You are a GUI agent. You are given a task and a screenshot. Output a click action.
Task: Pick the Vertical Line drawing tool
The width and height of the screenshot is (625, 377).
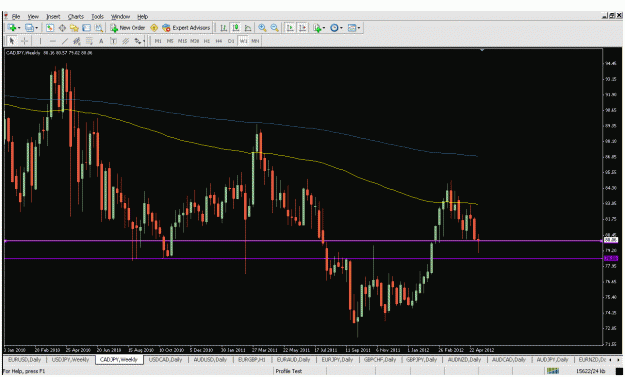coord(40,41)
